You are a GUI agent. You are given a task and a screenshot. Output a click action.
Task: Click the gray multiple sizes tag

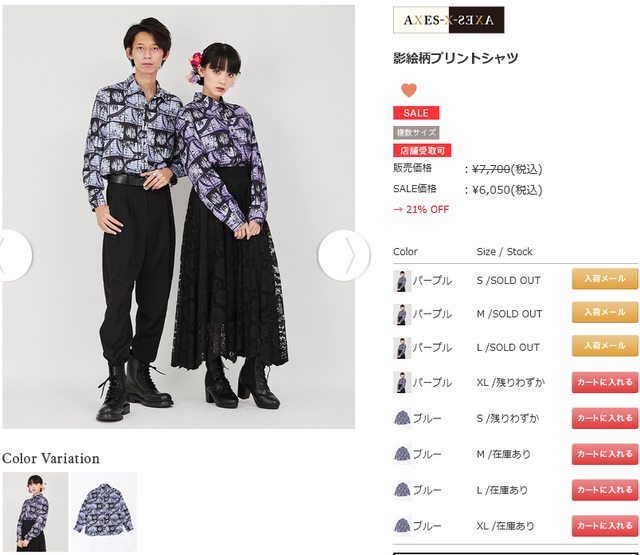tap(416, 132)
